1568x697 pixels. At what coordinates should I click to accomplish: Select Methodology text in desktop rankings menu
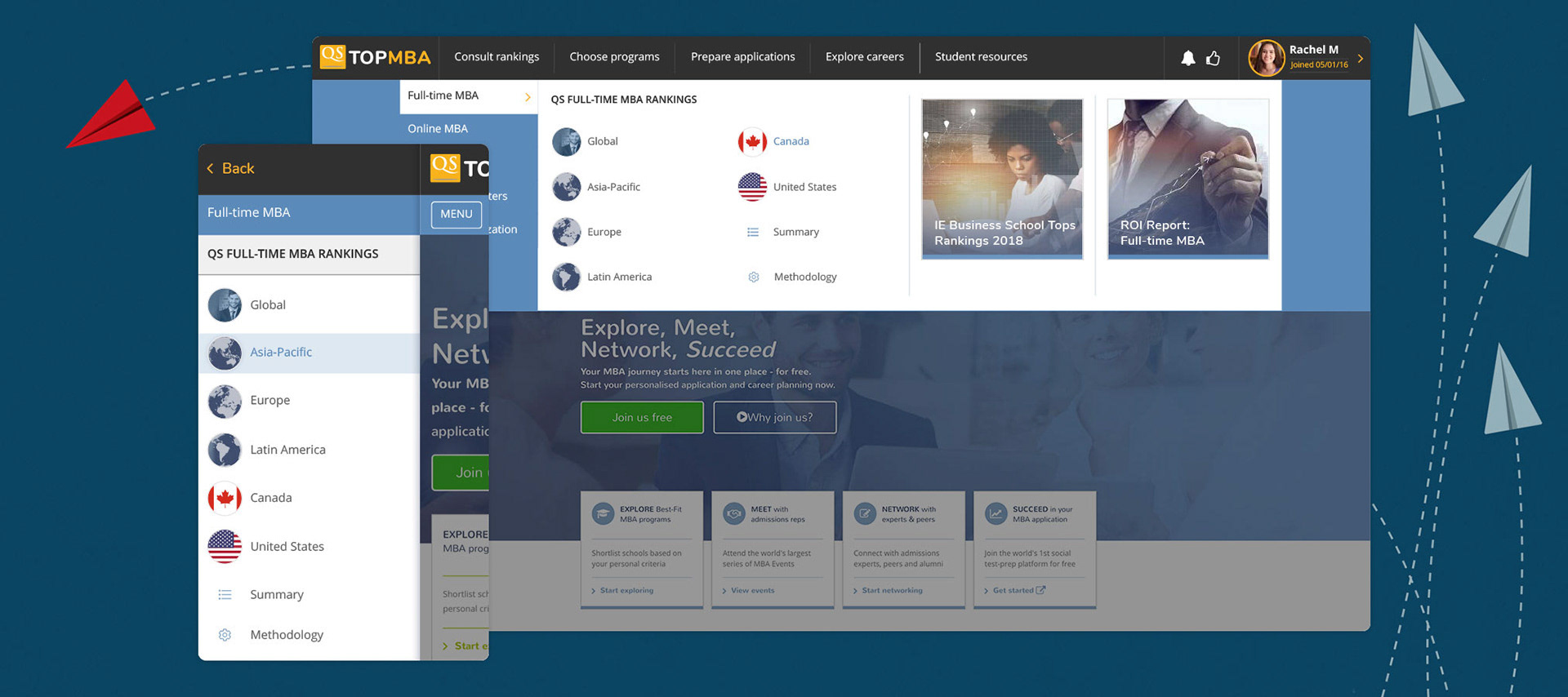click(x=805, y=277)
